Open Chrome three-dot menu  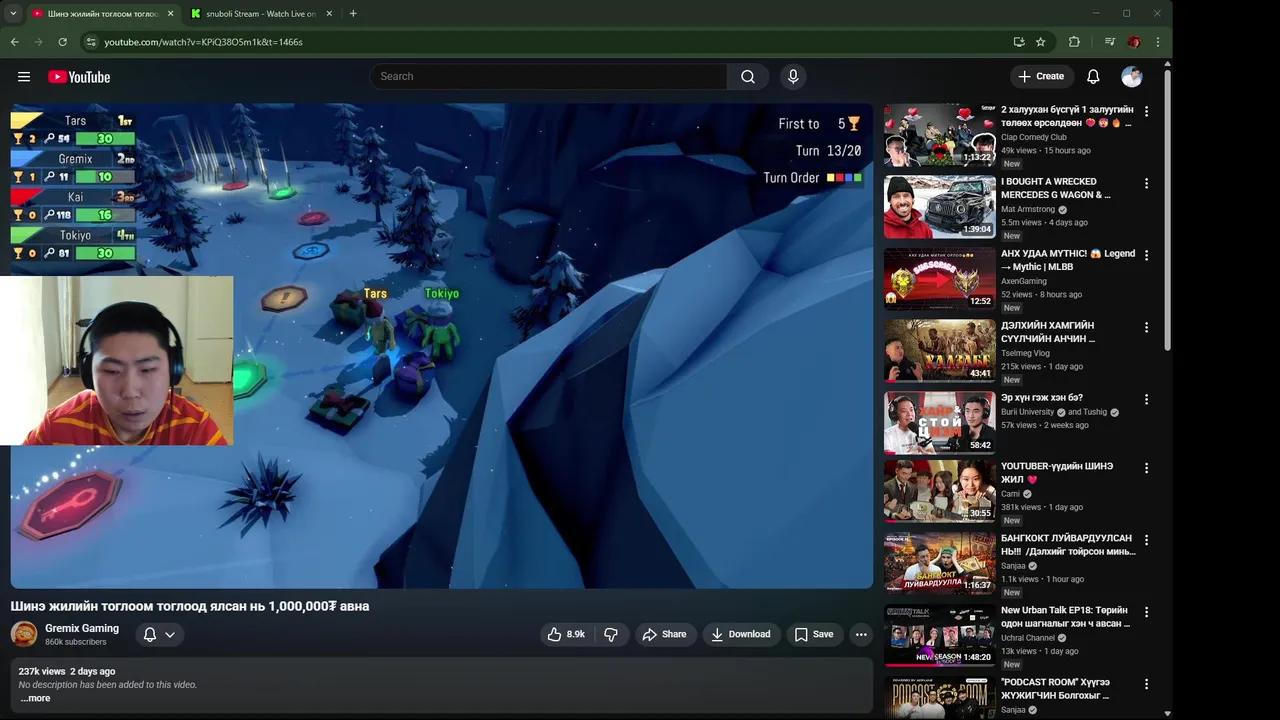[1158, 42]
